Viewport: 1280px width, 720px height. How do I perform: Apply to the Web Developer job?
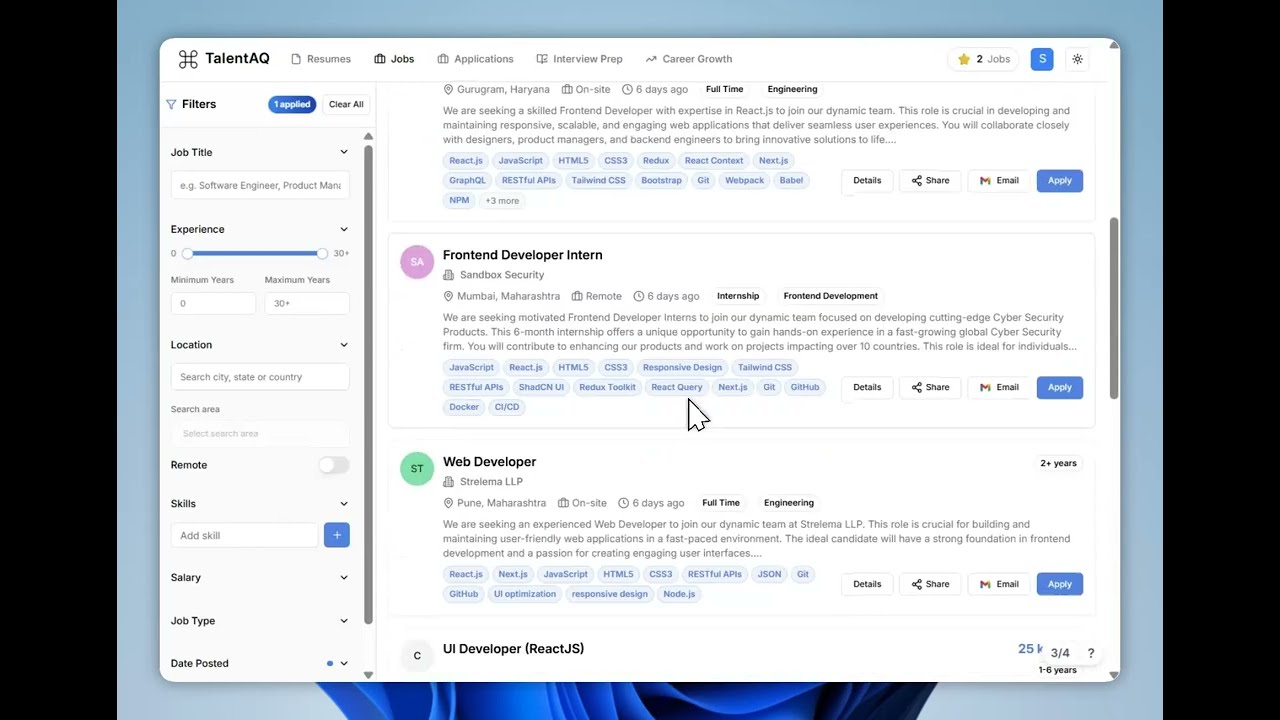pyautogui.click(x=1060, y=584)
